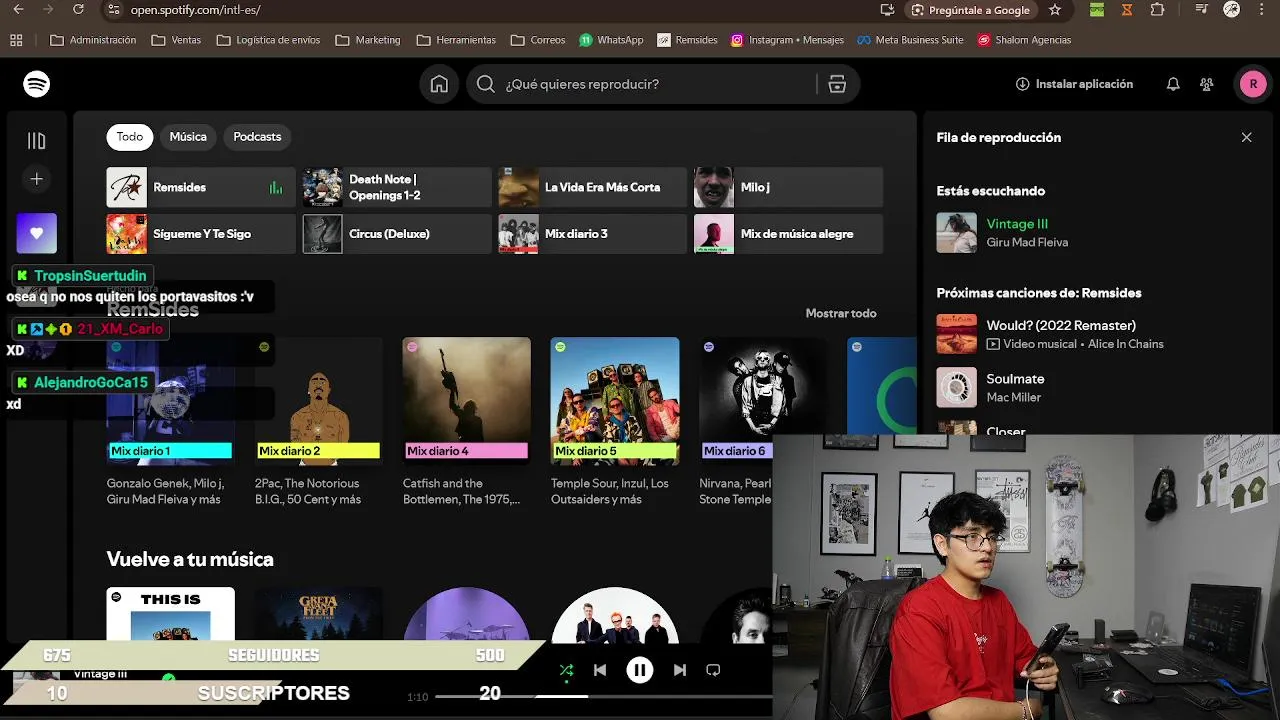The image size is (1280, 720).
Task: Select Would? (2022 Remaster) in queue
Action: point(1061,325)
